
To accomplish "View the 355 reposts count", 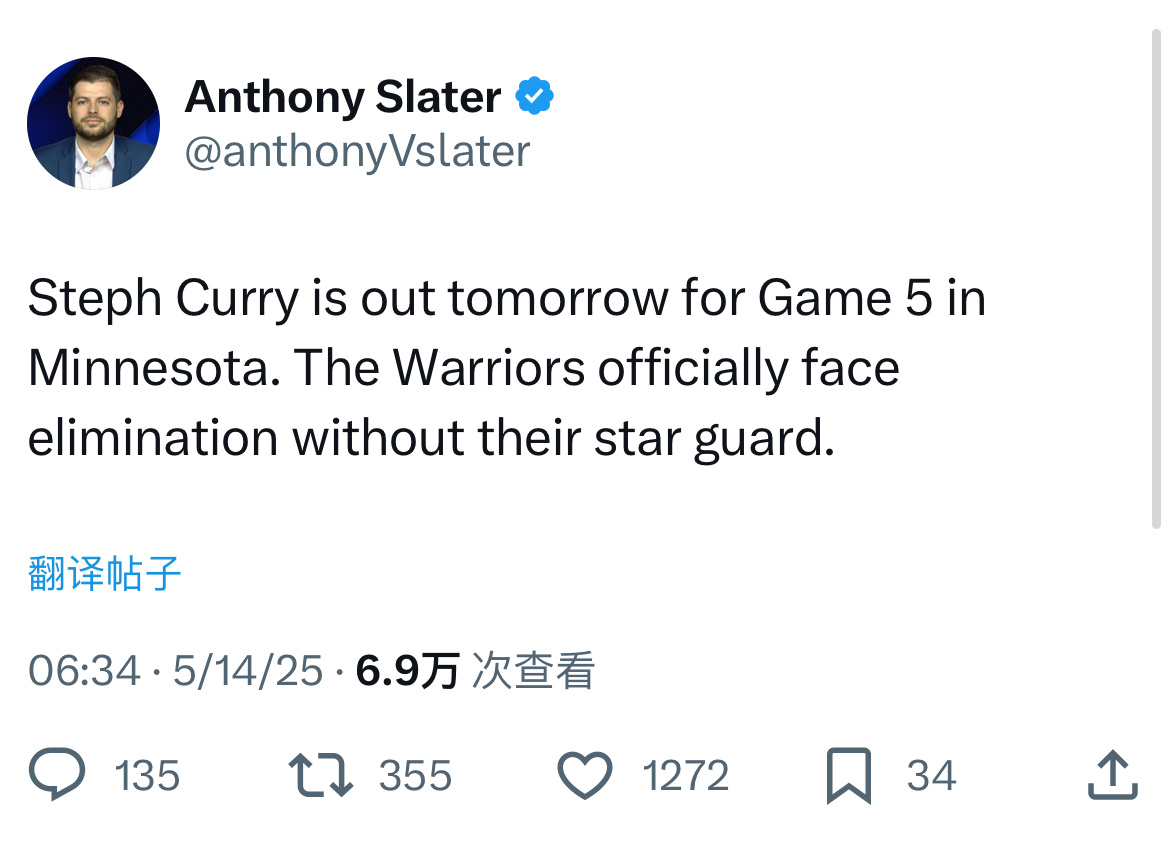I will pos(415,776).
